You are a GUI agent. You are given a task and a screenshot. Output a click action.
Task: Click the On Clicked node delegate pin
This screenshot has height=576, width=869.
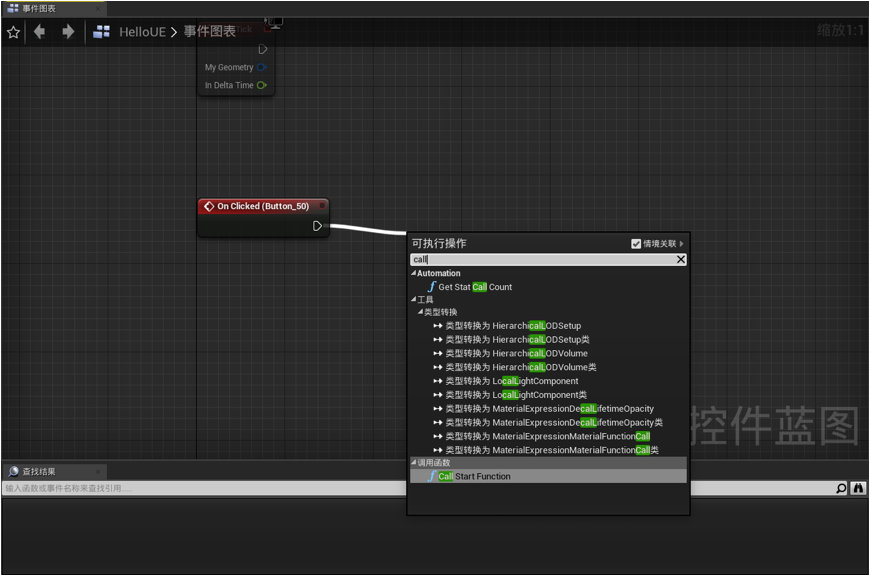pos(322,206)
